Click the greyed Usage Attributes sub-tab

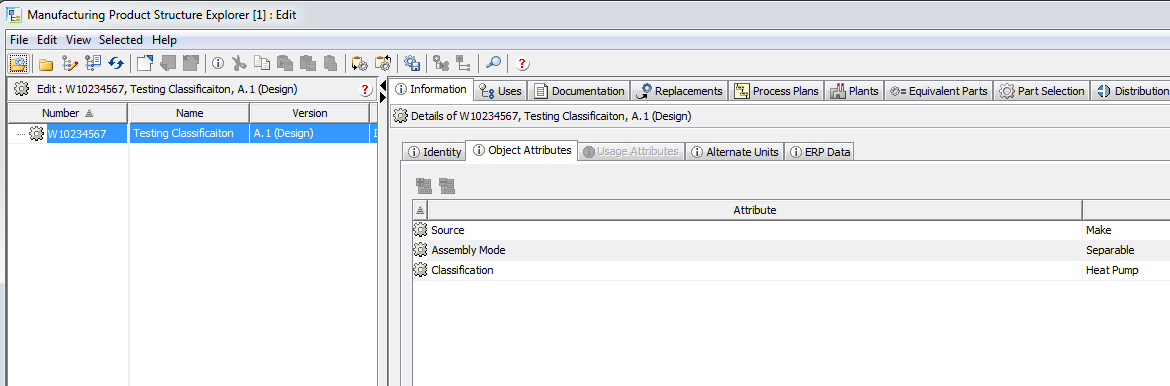click(631, 152)
